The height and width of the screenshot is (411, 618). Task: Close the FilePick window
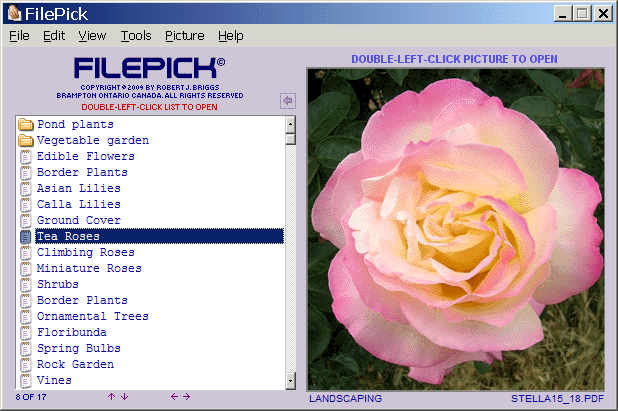(x=603, y=14)
